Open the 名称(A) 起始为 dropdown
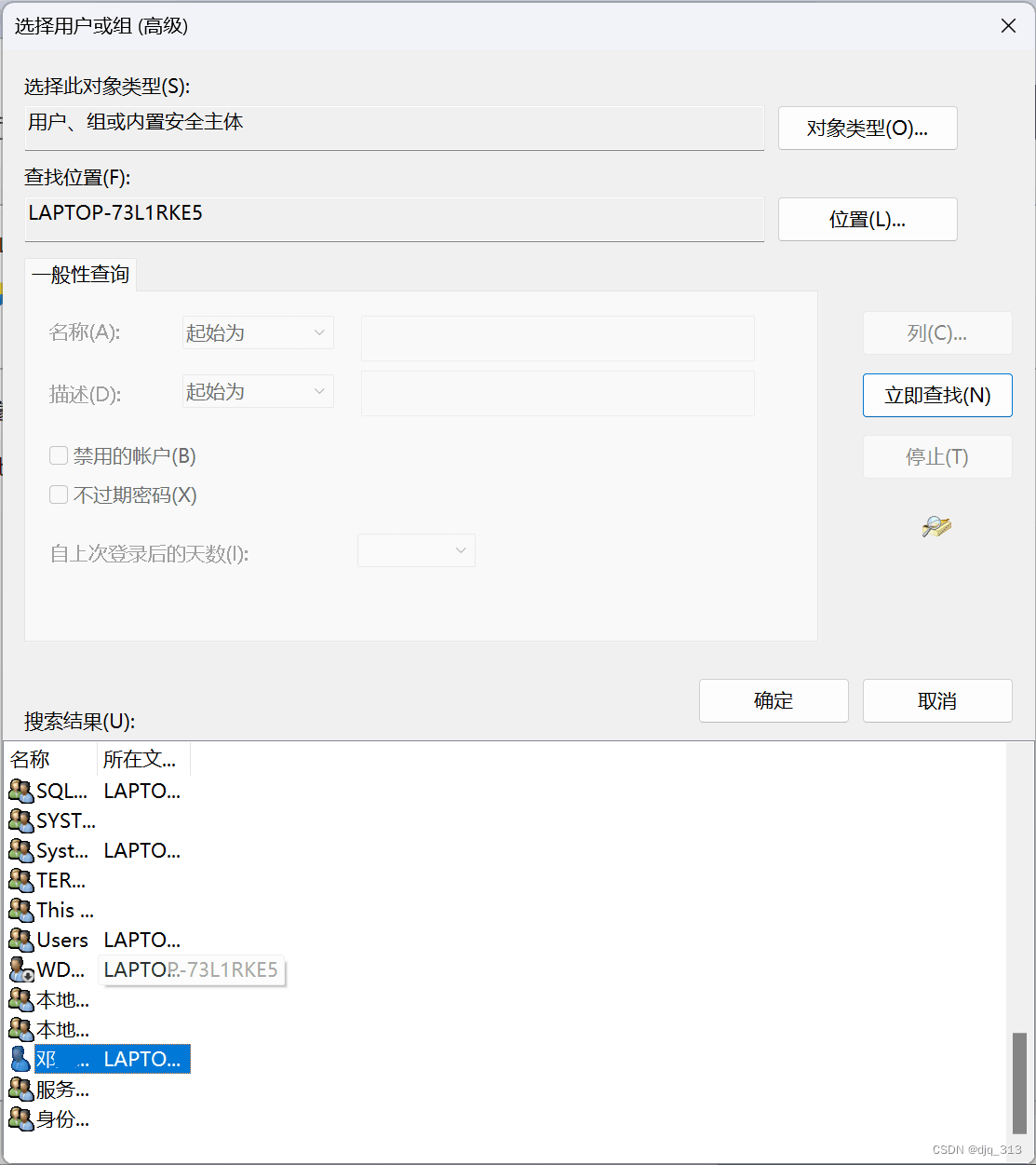 [x=258, y=332]
